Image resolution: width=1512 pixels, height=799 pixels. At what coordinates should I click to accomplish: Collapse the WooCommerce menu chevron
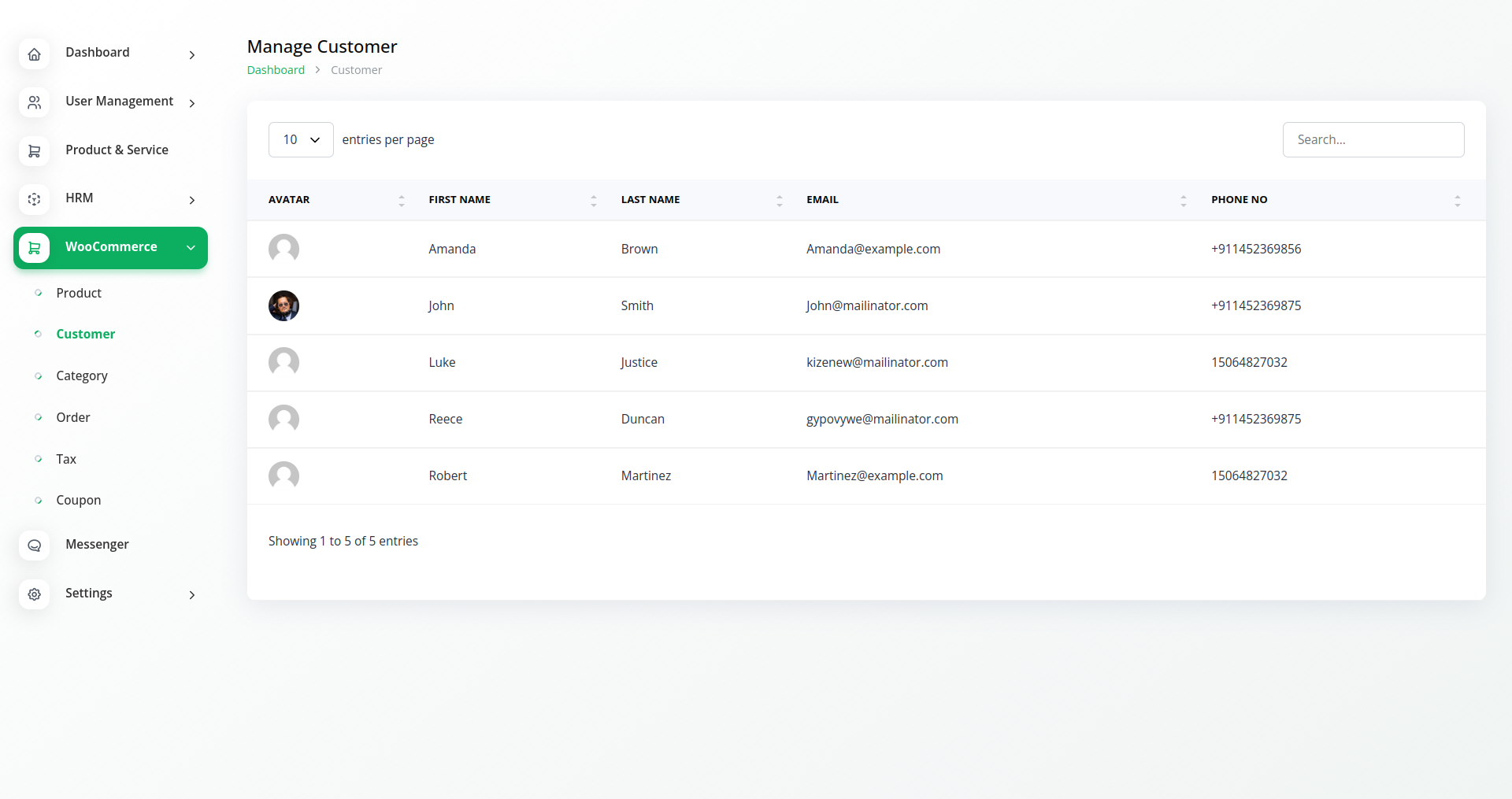tap(191, 248)
